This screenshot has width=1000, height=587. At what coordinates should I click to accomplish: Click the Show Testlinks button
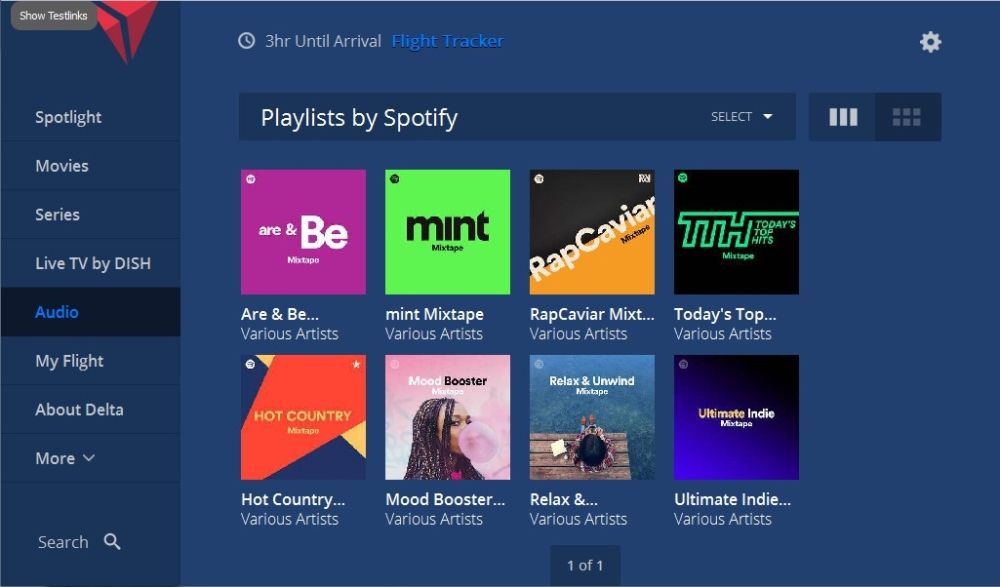(x=53, y=15)
